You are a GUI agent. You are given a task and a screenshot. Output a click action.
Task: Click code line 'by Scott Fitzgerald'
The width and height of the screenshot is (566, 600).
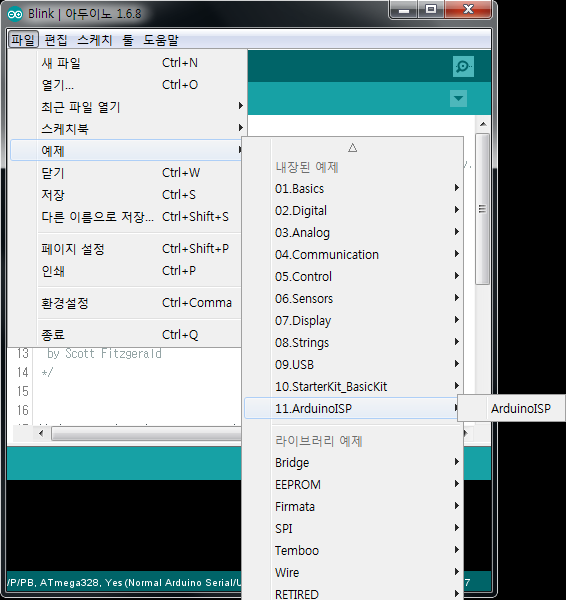104,353
